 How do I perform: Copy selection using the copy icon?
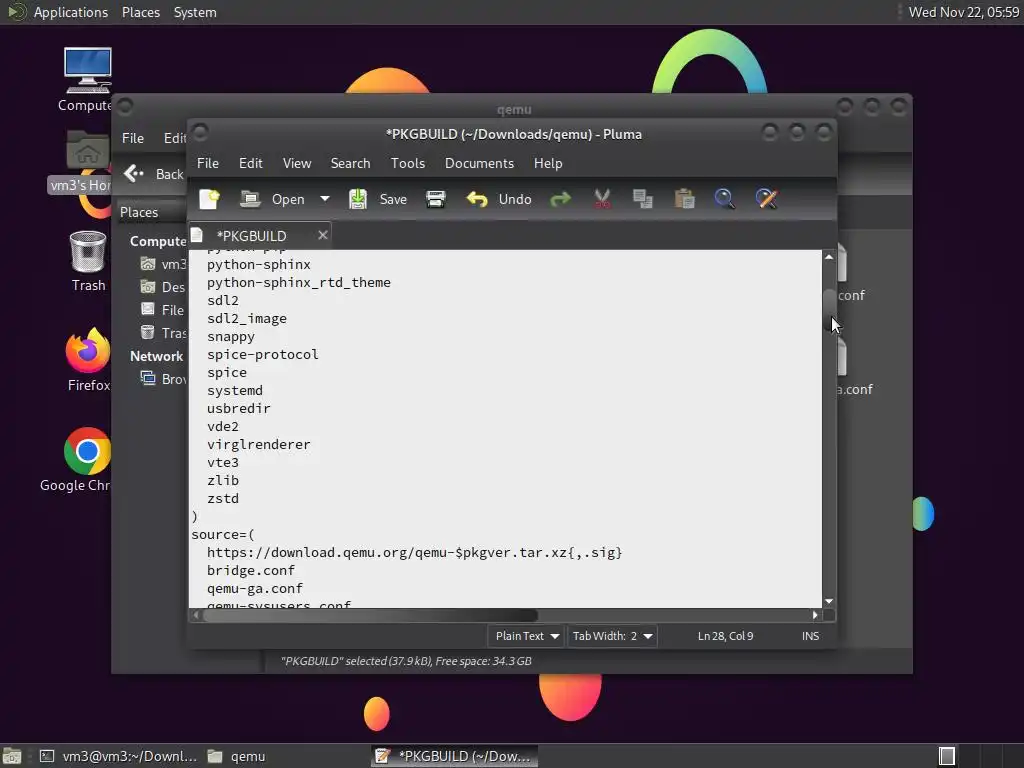[x=643, y=199]
